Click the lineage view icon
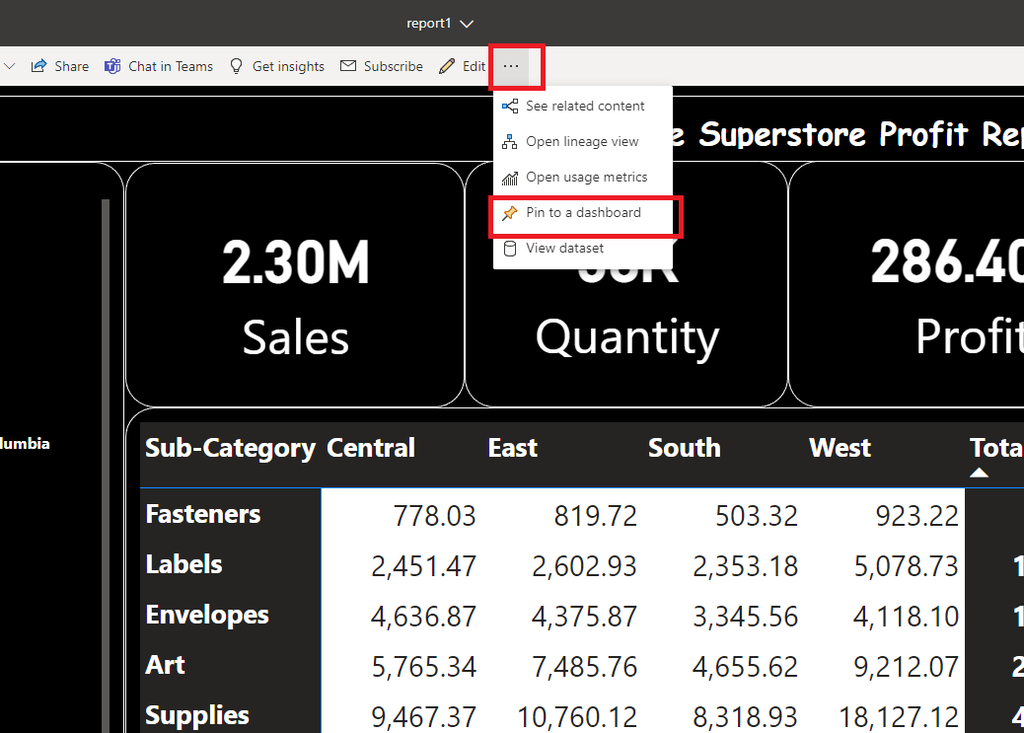Screen dimensions: 1024x733 pyautogui.click(x=510, y=142)
